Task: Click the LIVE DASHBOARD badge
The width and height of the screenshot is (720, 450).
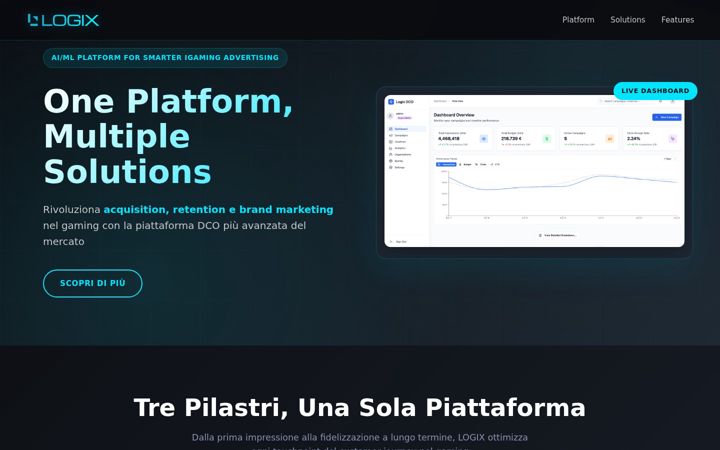Action: tap(655, 91)
